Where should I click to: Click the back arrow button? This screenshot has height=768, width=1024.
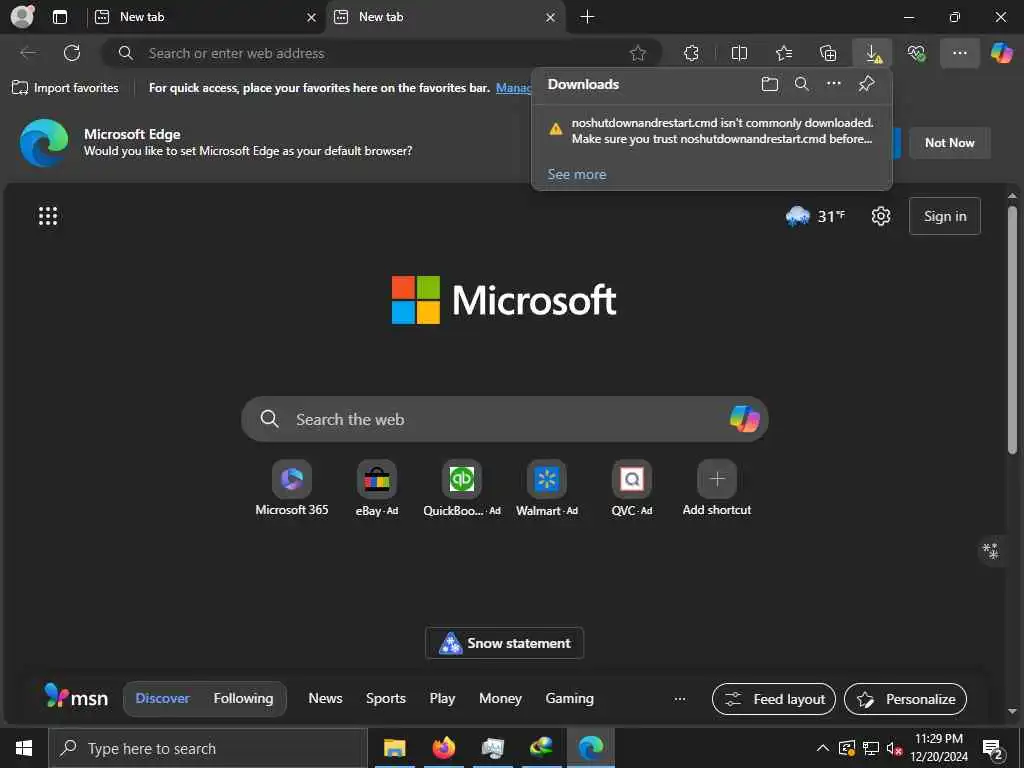pyautogui.click(x=28, y=53)
